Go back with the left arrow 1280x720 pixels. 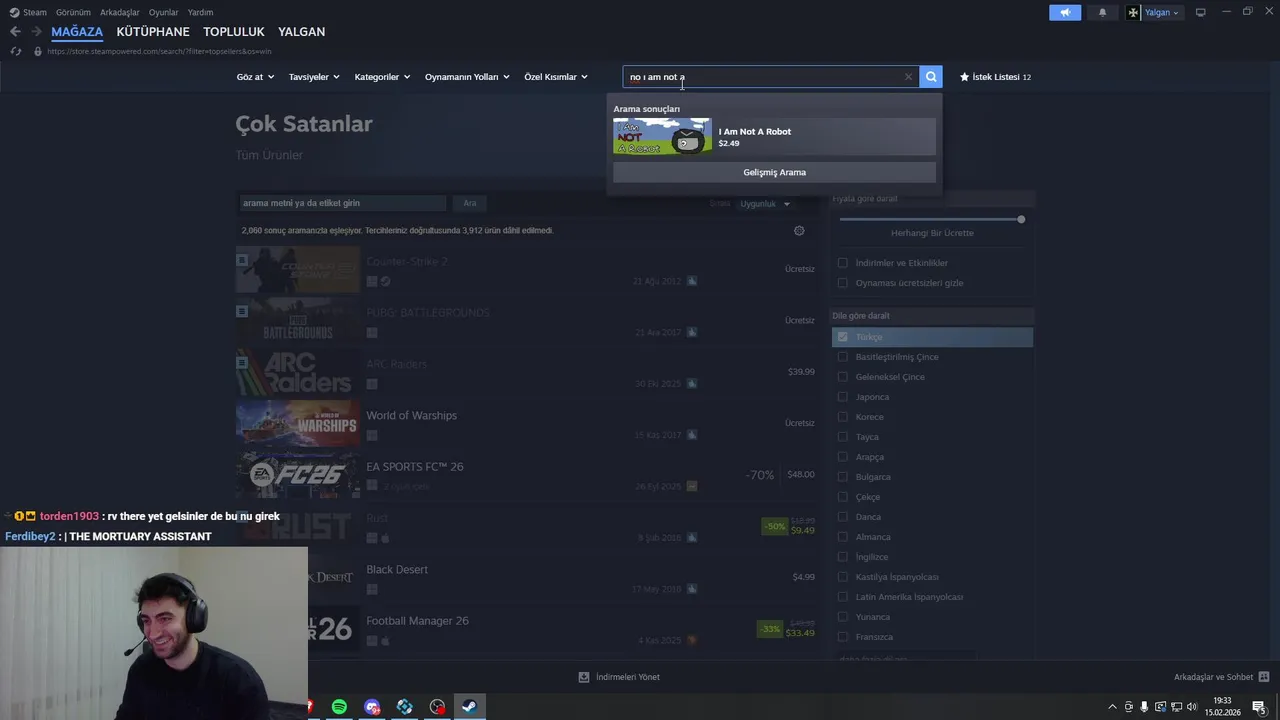15,32
